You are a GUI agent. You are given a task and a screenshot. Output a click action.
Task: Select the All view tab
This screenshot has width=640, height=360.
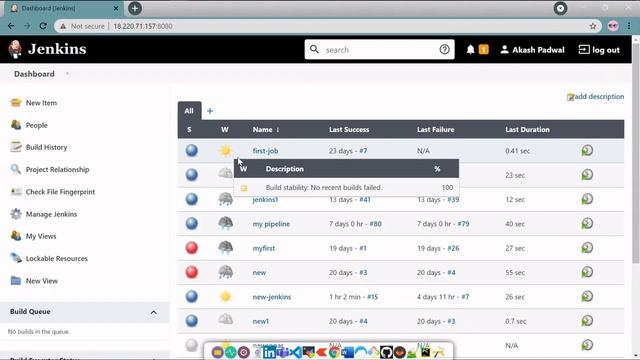(x=189, y=111)
